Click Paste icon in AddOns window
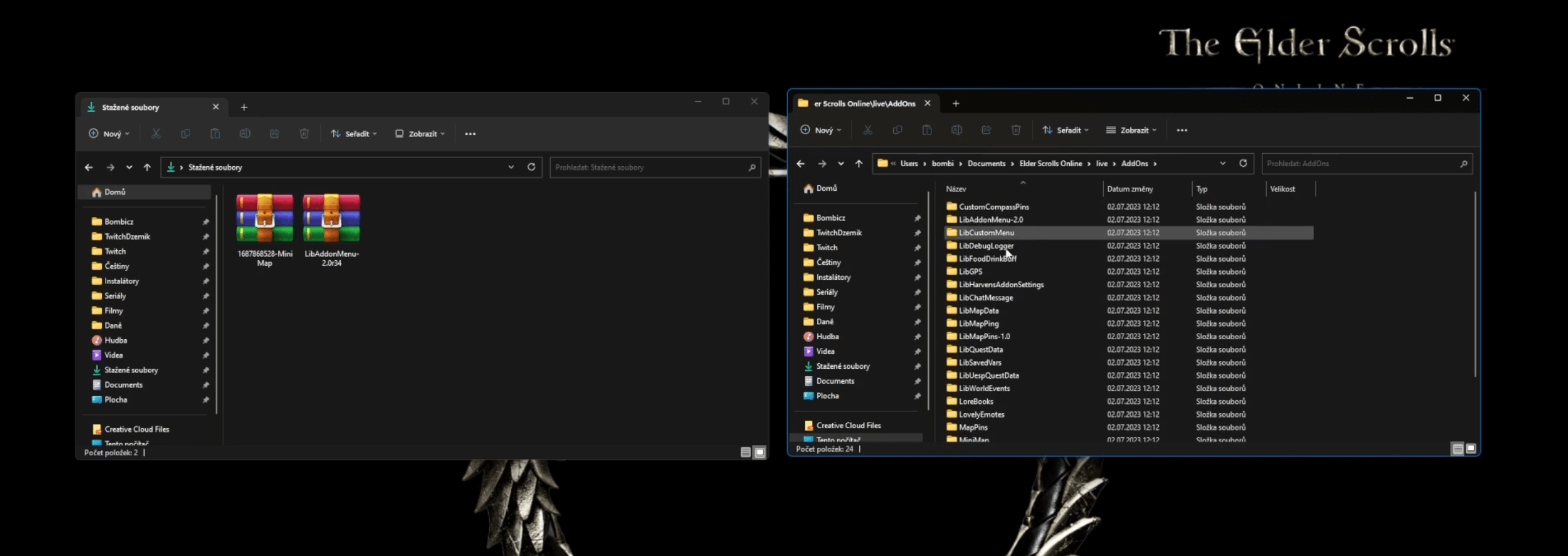The width and height of the screenshot is (1568, 556). [927, 130]
